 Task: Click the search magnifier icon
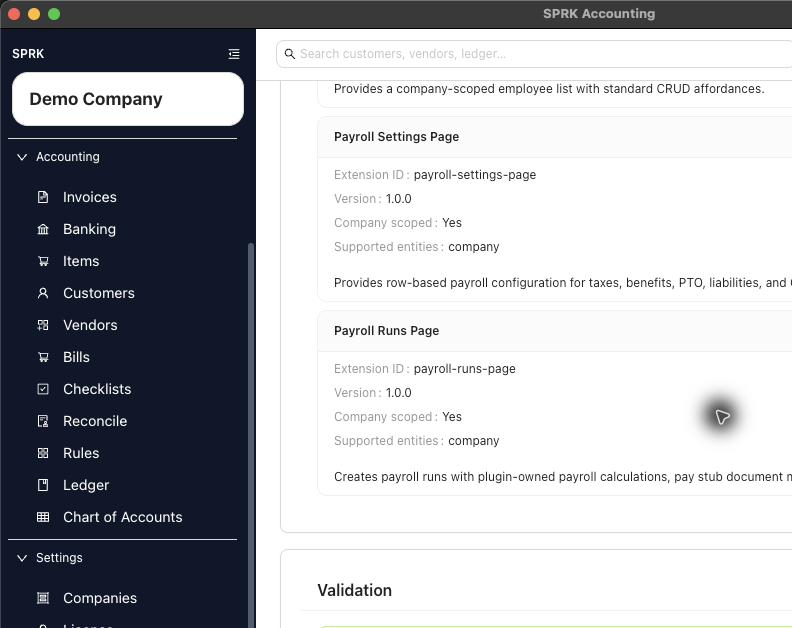click(x=289, y=54)
